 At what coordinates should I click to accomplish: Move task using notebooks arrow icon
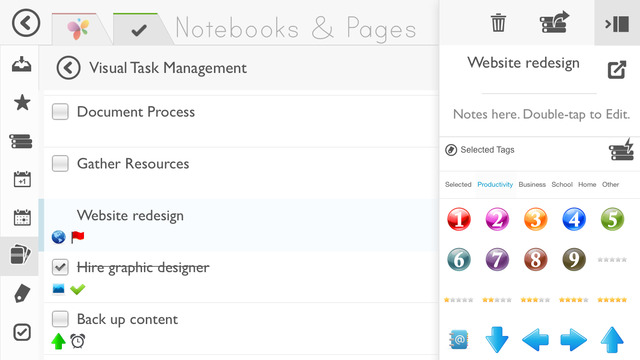point(554,22)
